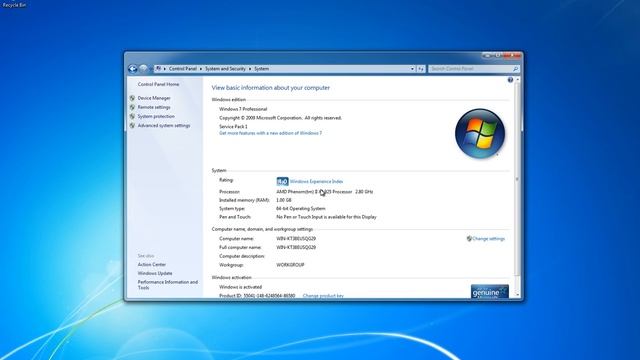Image resolution: width=640 pixels, height=360 pixels.
Task: Click the 1.00 GB installed memory value
Action: pos(284,200)
